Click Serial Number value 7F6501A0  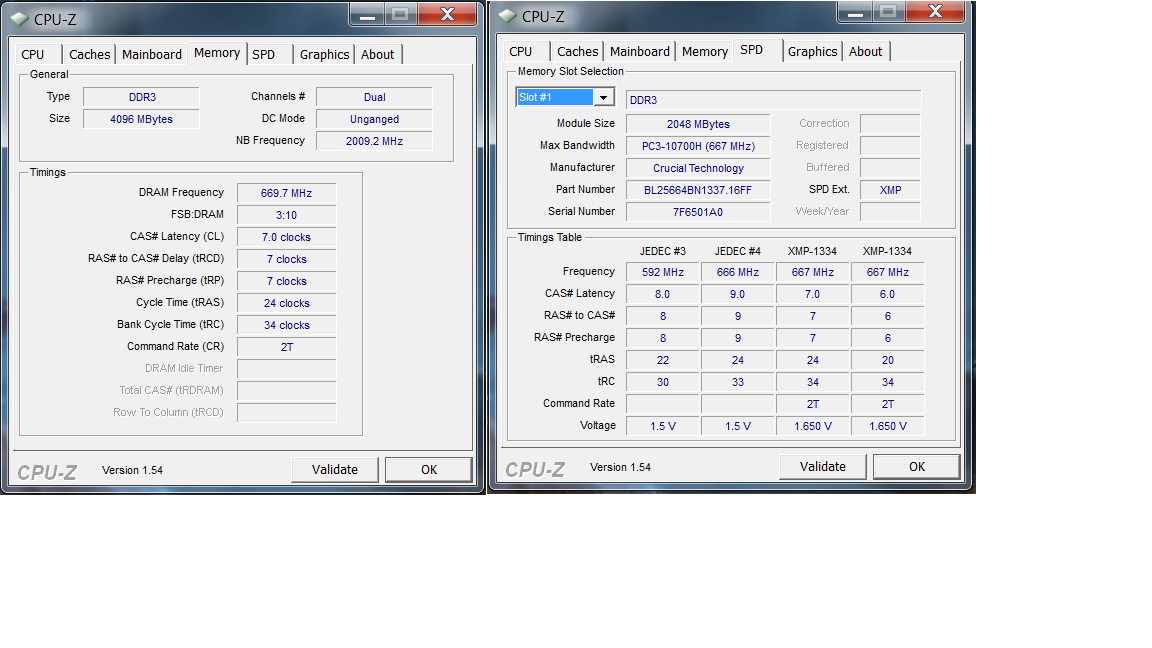click(698, 212)
